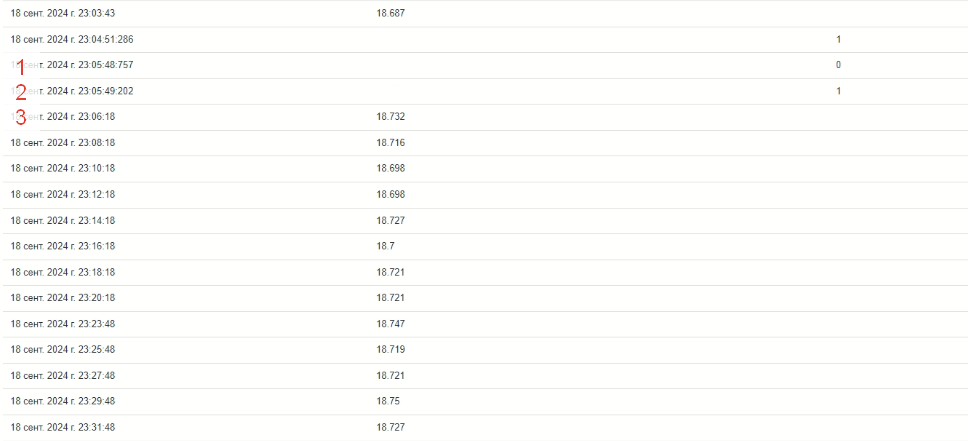Click the 23:18:18 timestamp row
The width and height of the screenshot is (968, 441).
tap(484, 272)
